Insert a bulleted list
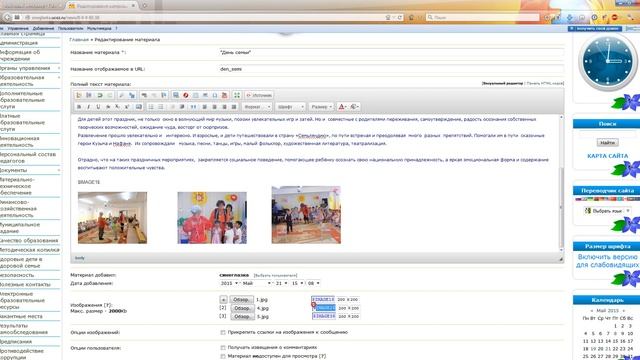 pos(160,107)
